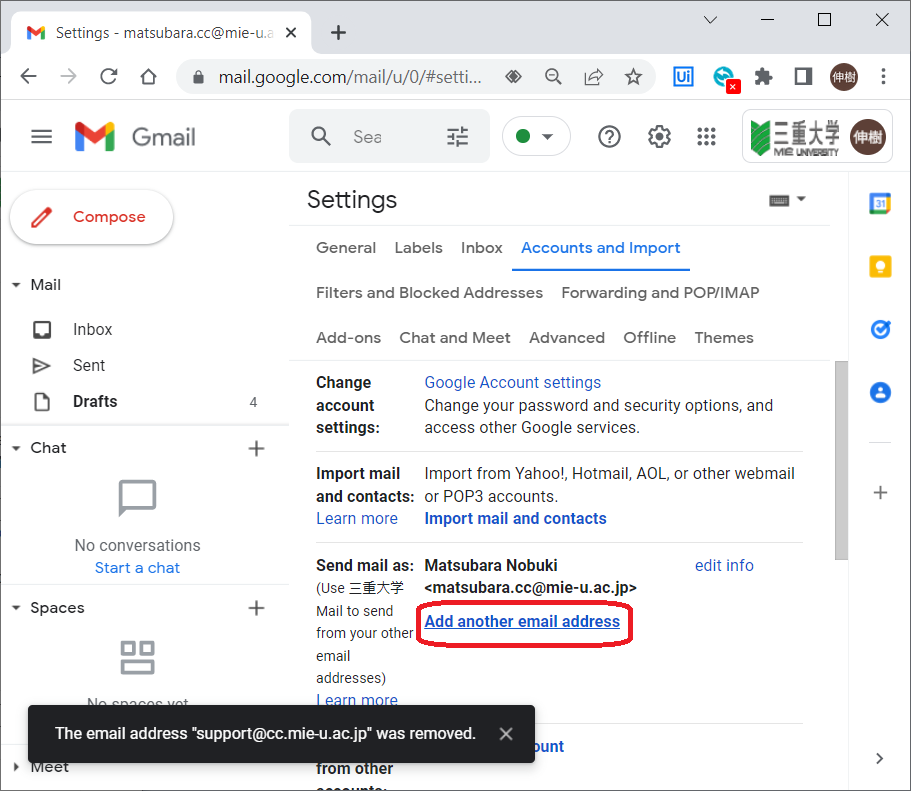This screenshot has height=791, width=911.
Task: Open Google Tasks side panel icon
Action: [880, 330]
